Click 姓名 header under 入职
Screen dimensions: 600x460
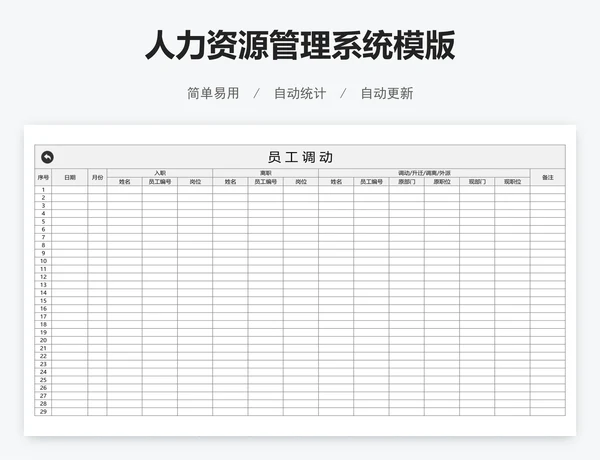pos(124,182)
